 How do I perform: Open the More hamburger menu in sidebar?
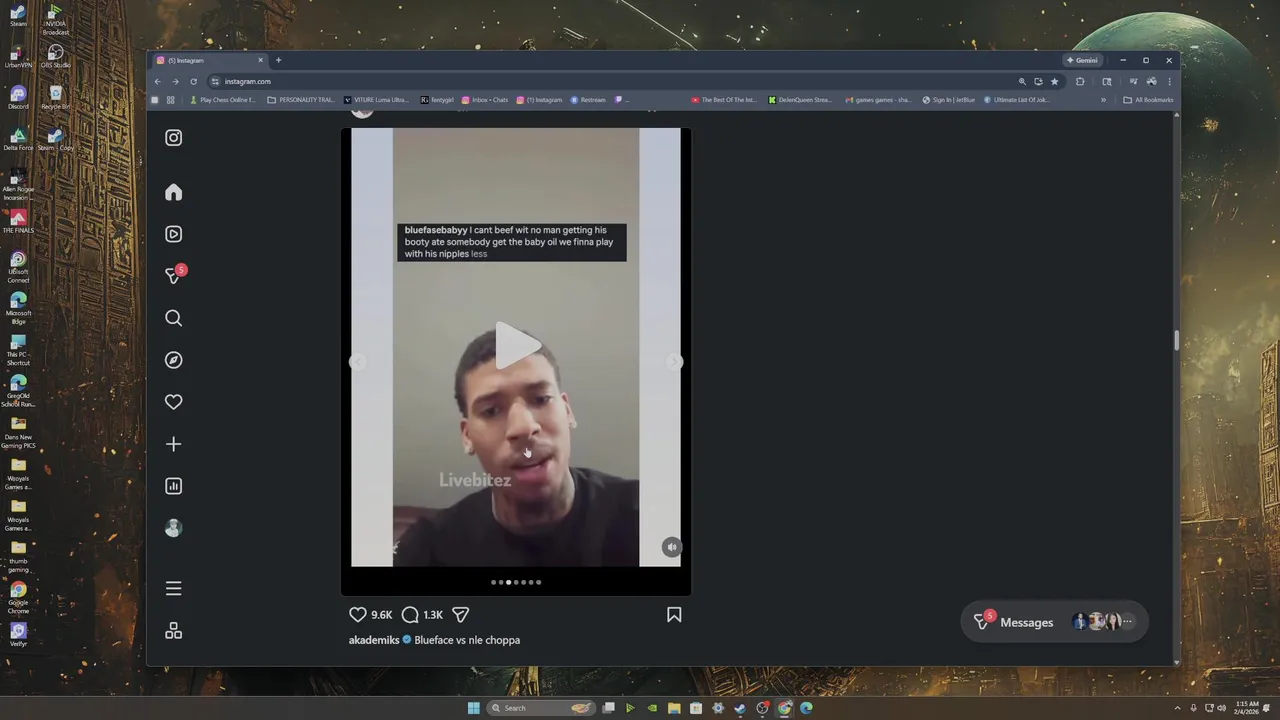click(173, 589)
